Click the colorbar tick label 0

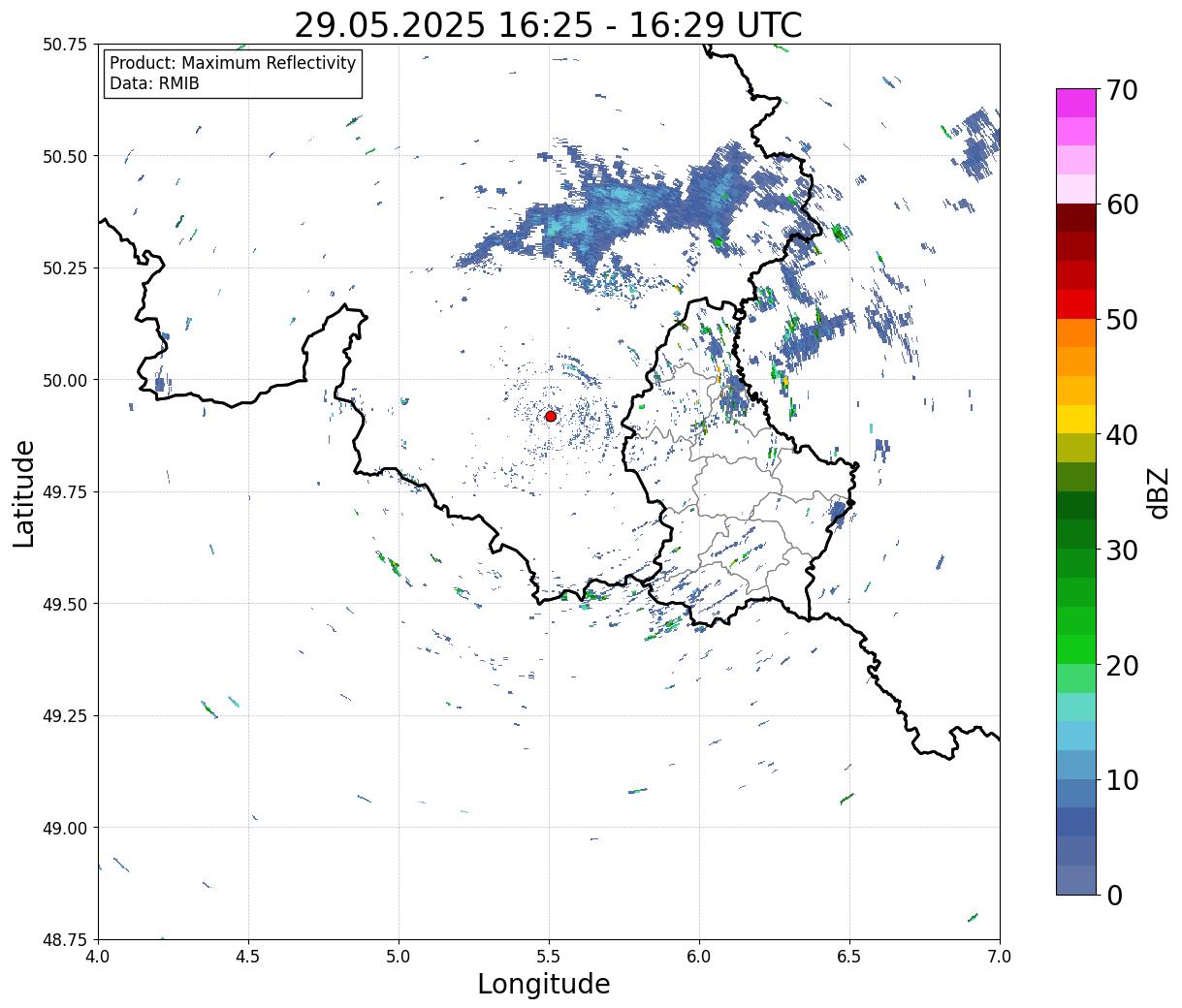[1113, 896]
